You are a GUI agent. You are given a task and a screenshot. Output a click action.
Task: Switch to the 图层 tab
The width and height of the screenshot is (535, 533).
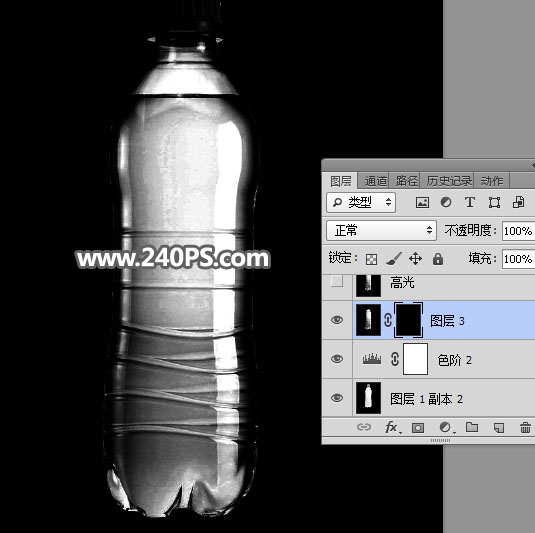click(x=340, y=181)
